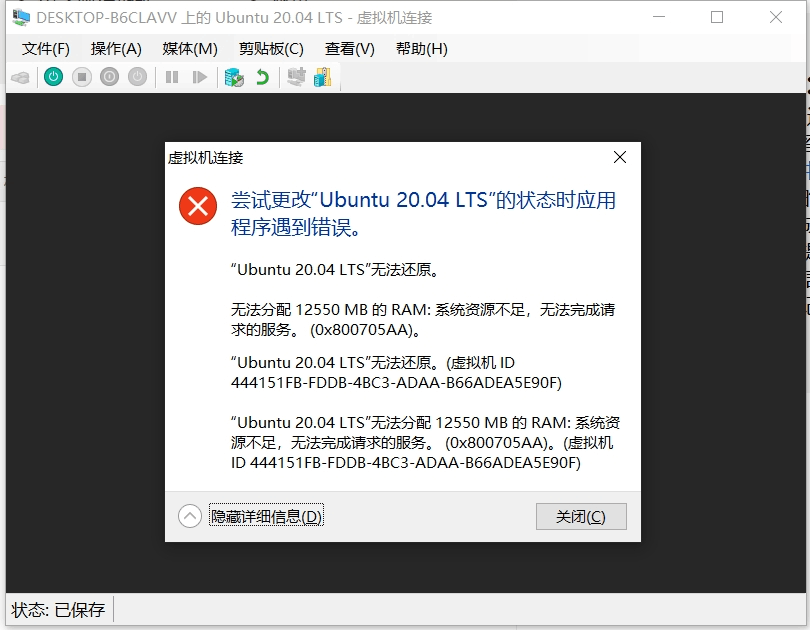Screen dimensions: 810x630
Task: Open the 文件(F) menu
Action: click(45, 49)
